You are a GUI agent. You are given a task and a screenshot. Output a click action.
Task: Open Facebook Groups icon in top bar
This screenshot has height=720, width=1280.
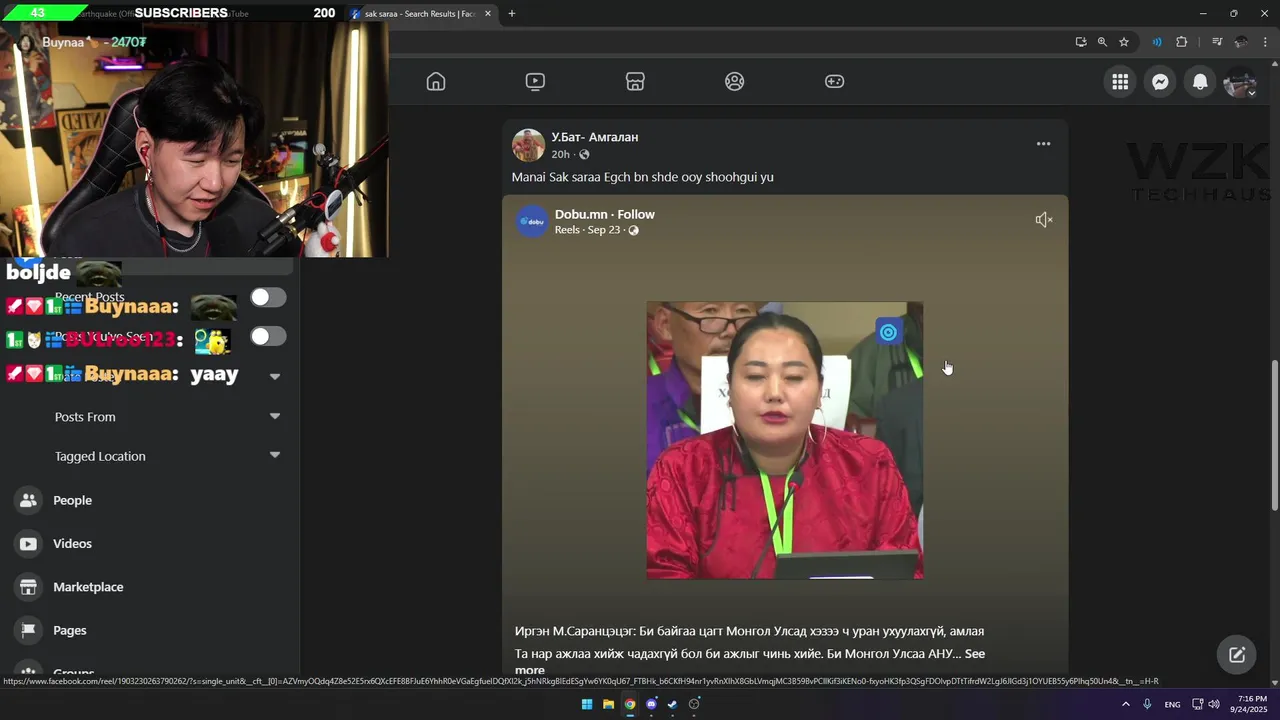(735, 82)
